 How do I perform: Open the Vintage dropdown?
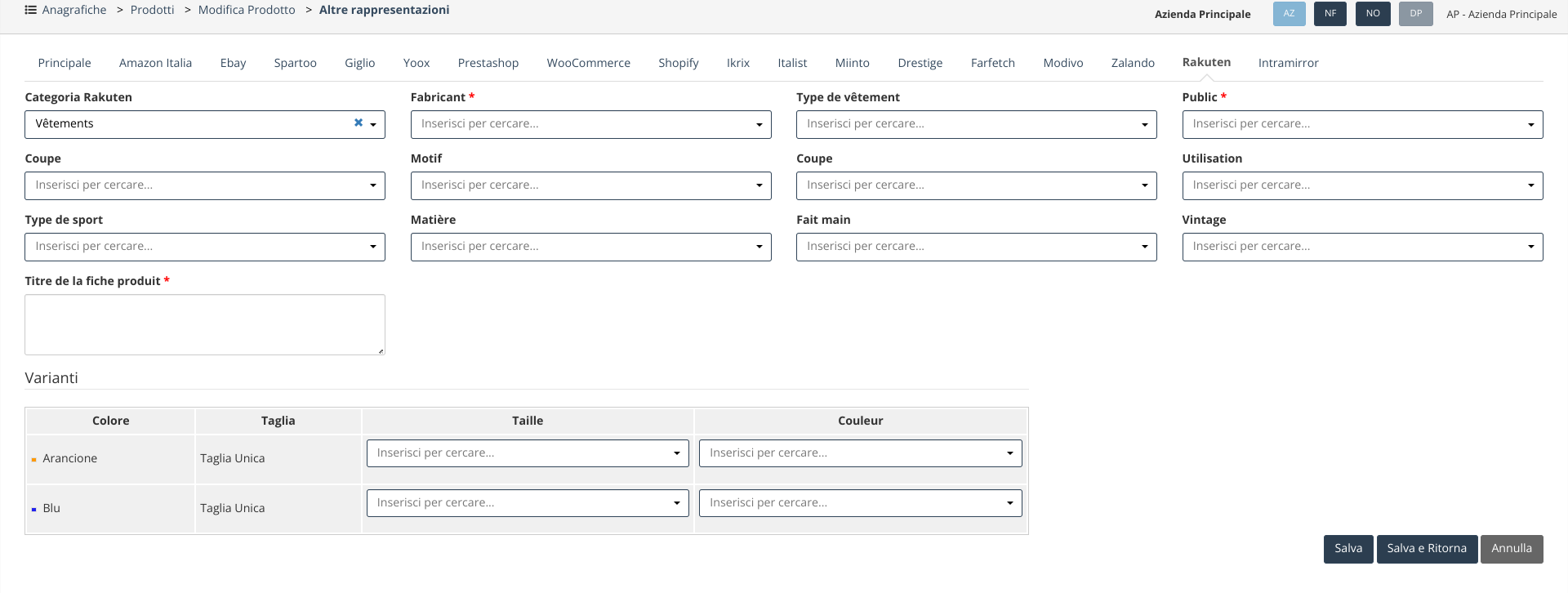(1362, 247)
